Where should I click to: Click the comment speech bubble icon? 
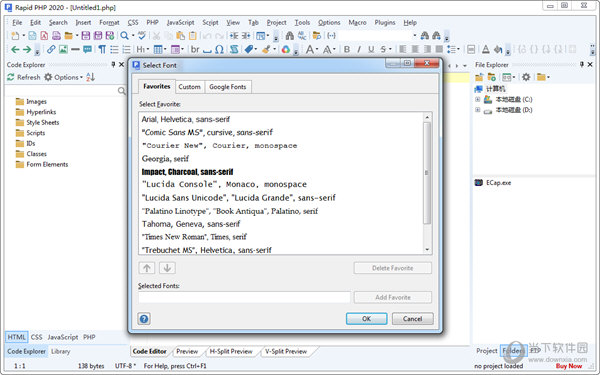tap(87, 49)
